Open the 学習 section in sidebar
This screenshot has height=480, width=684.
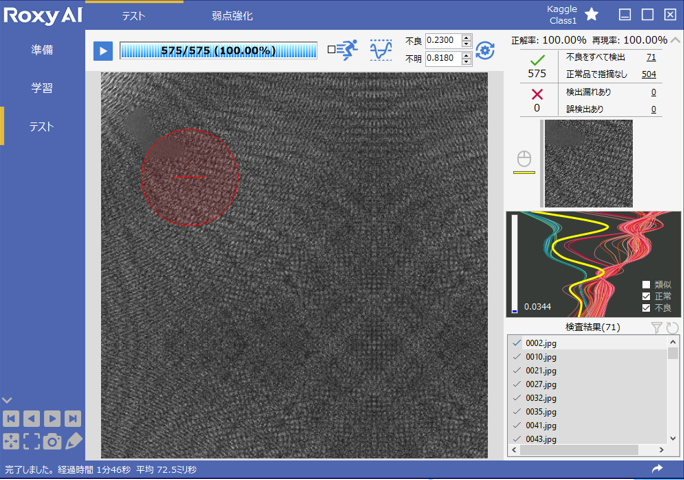point(42,88)
